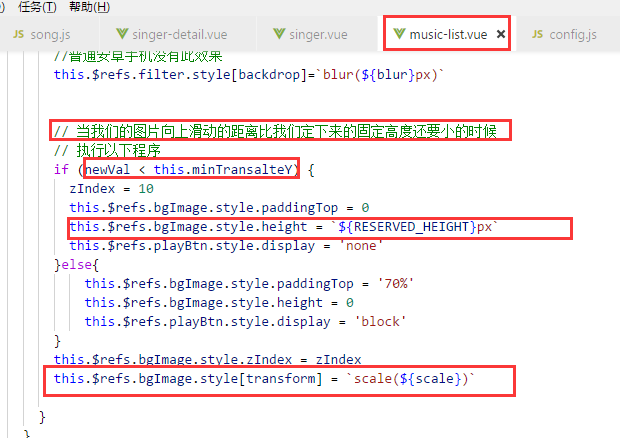
Task: Click the '}else{' line
Action: click(76, 264)
